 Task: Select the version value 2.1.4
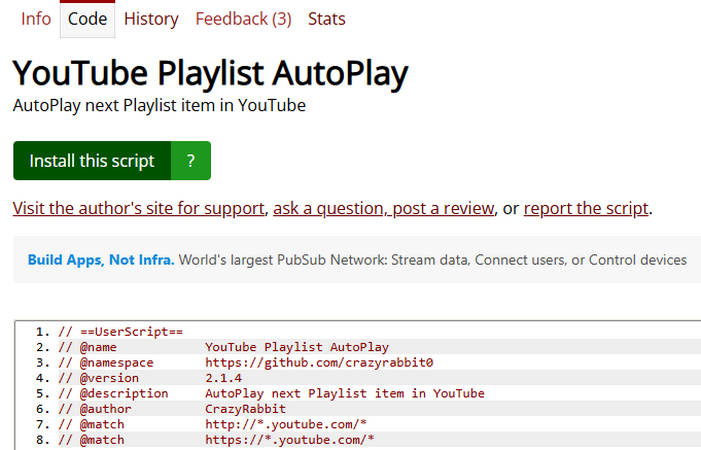click(x=223, y=378)
